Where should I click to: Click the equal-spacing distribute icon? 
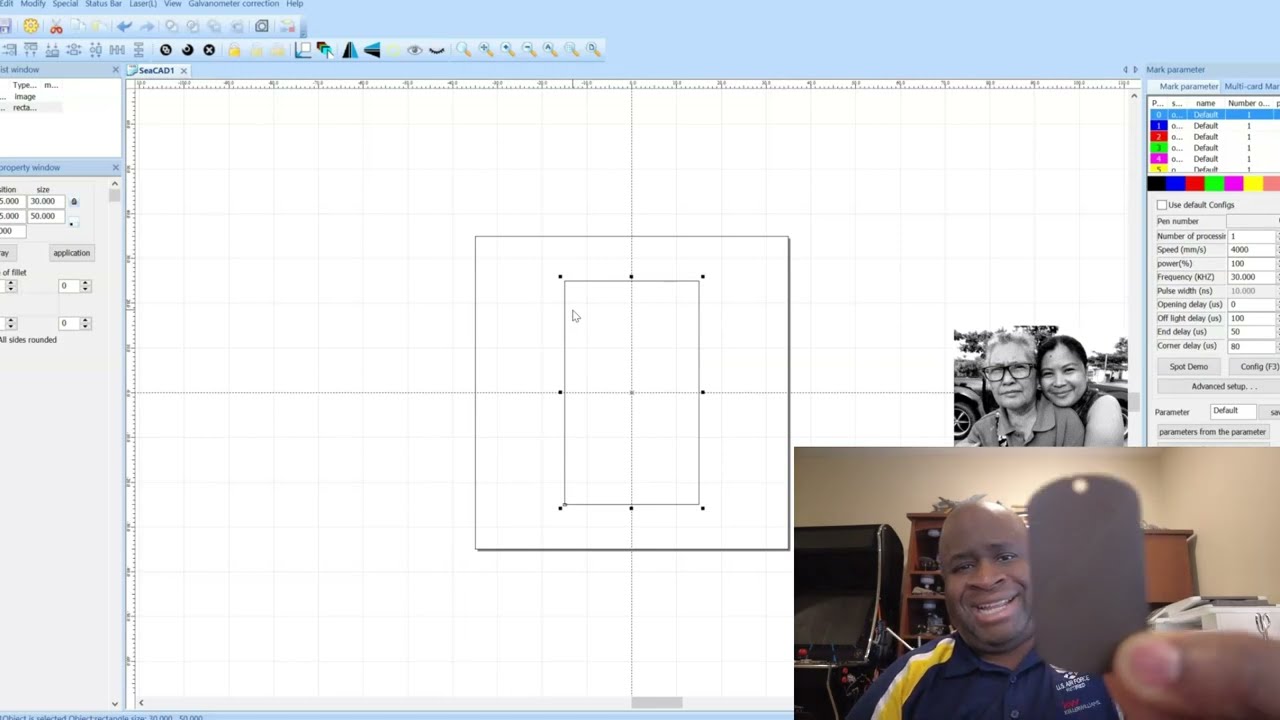tap(117, 50)
